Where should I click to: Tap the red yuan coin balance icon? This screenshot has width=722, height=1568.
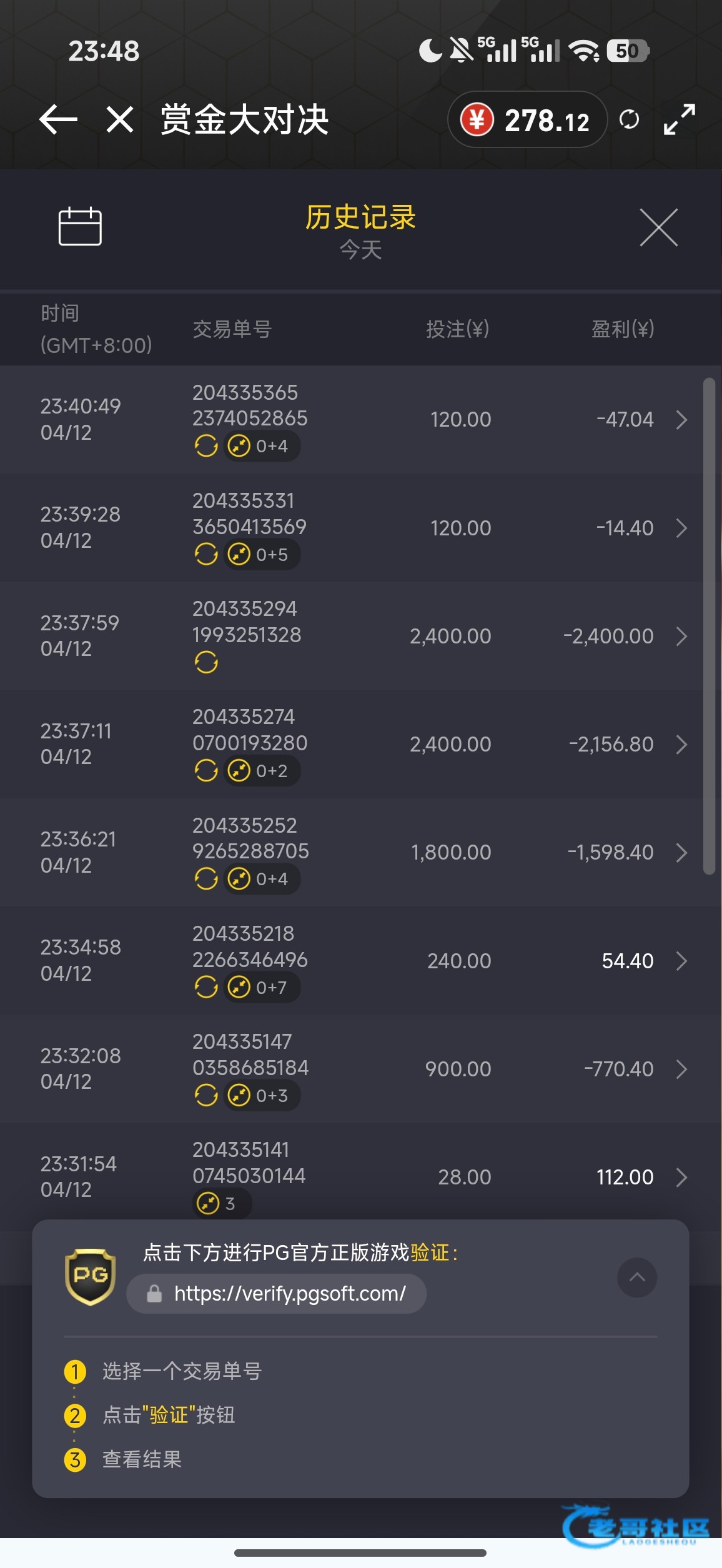tap(477, 119)
